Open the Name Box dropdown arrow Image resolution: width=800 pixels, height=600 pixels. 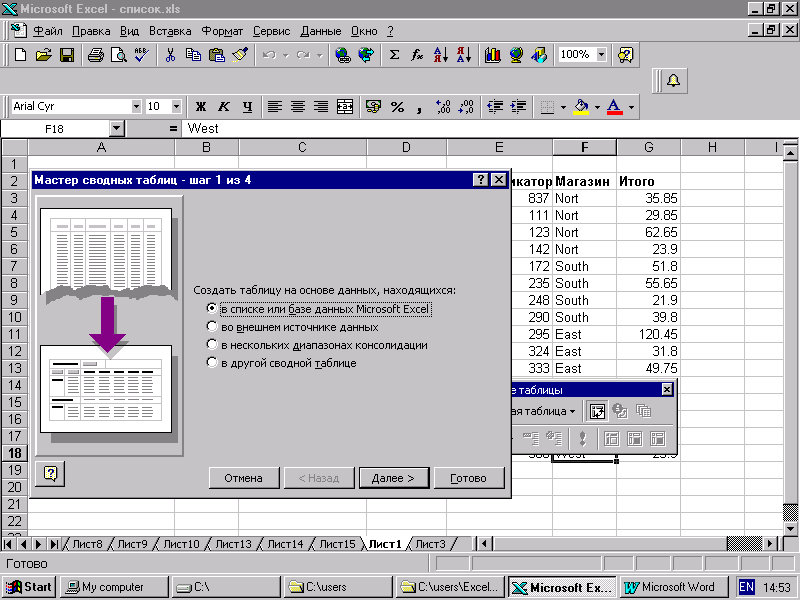(117, 129)
